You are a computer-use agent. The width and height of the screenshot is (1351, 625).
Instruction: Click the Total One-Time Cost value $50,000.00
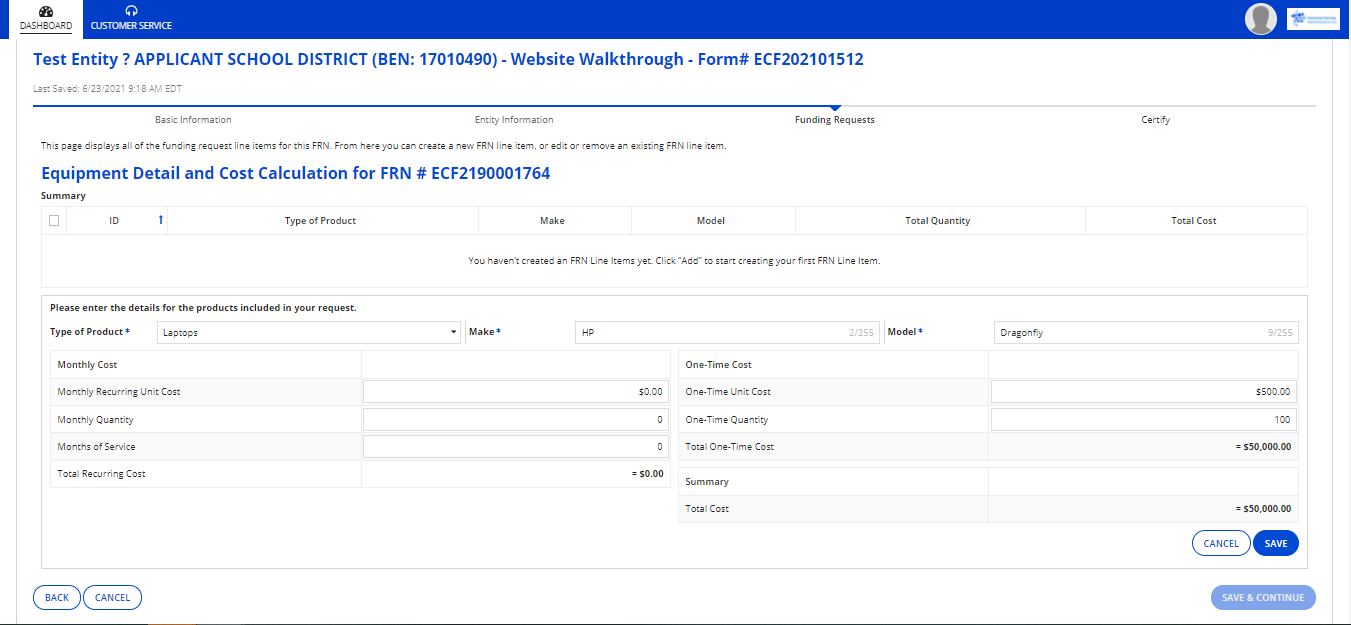point(1263,447)
